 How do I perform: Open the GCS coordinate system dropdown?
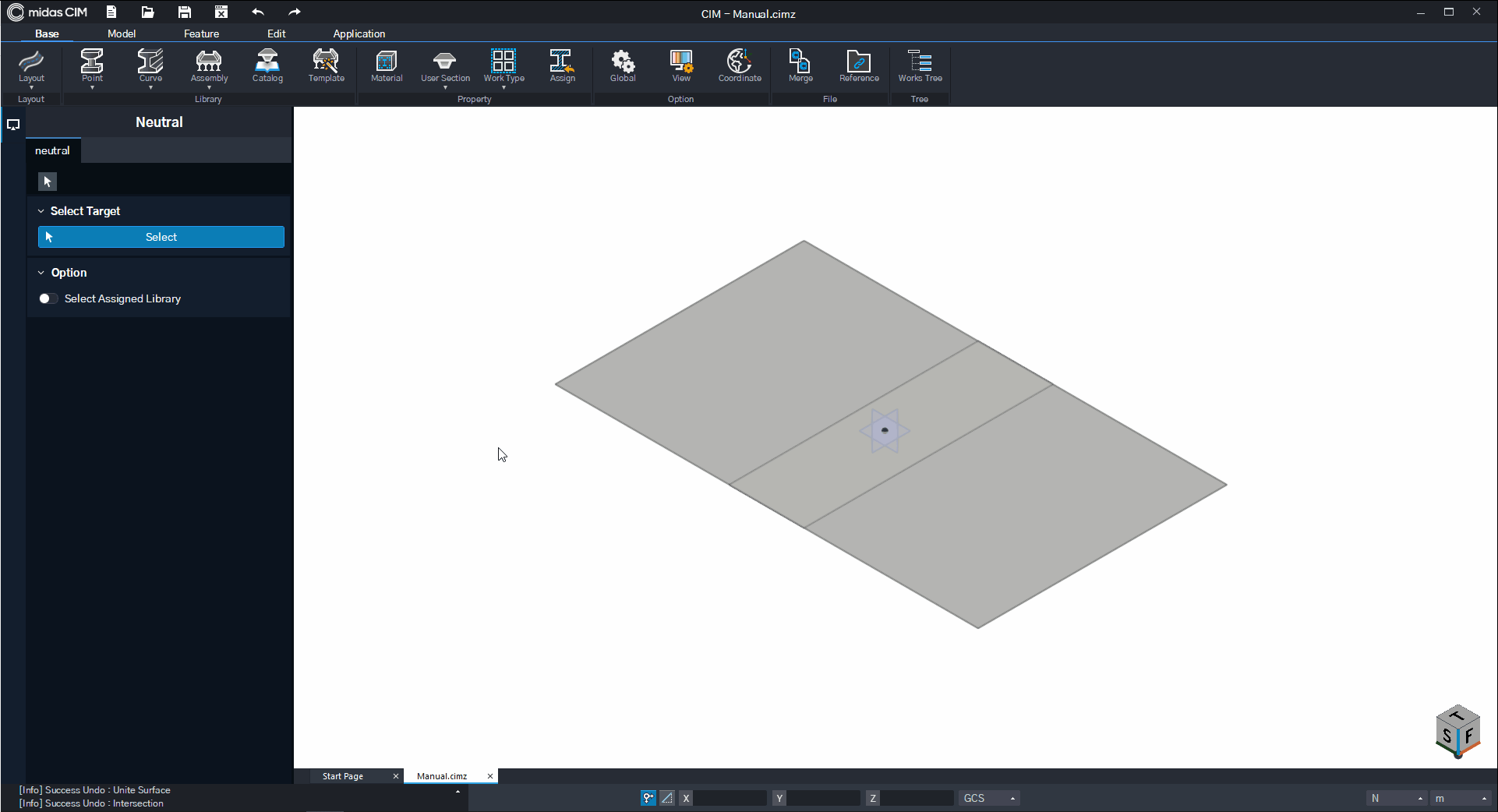[989, 798]
